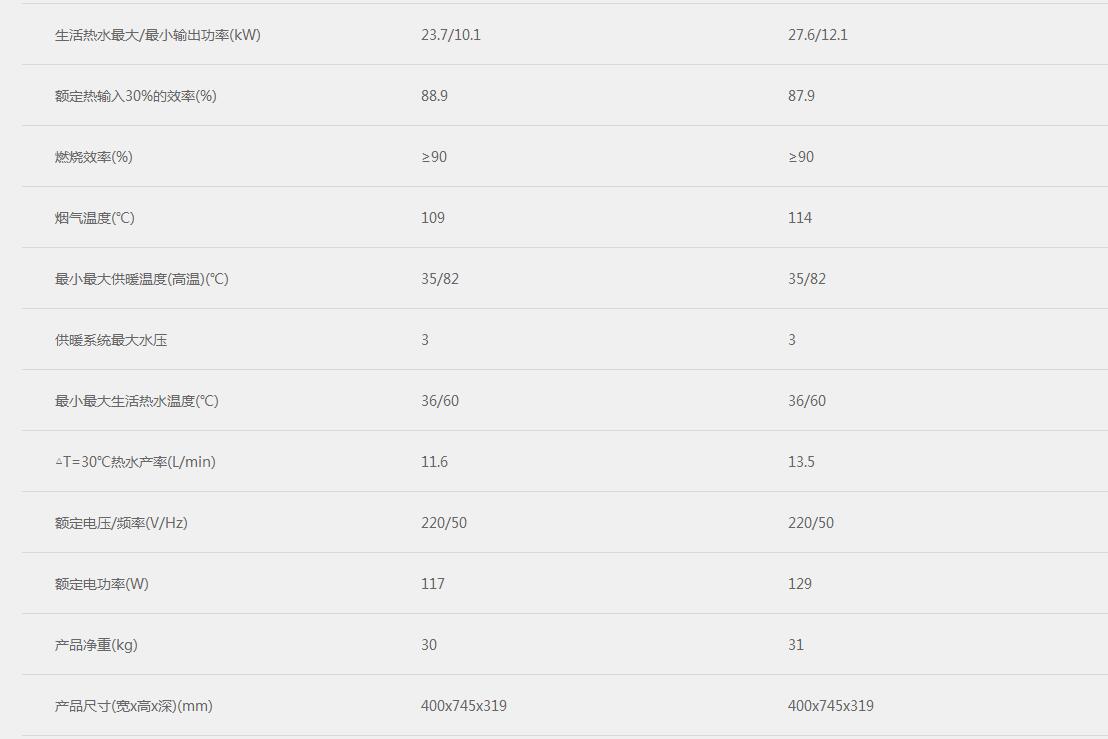Select the 109 flue gas temperature value
1108x739 pixels.
433,218
